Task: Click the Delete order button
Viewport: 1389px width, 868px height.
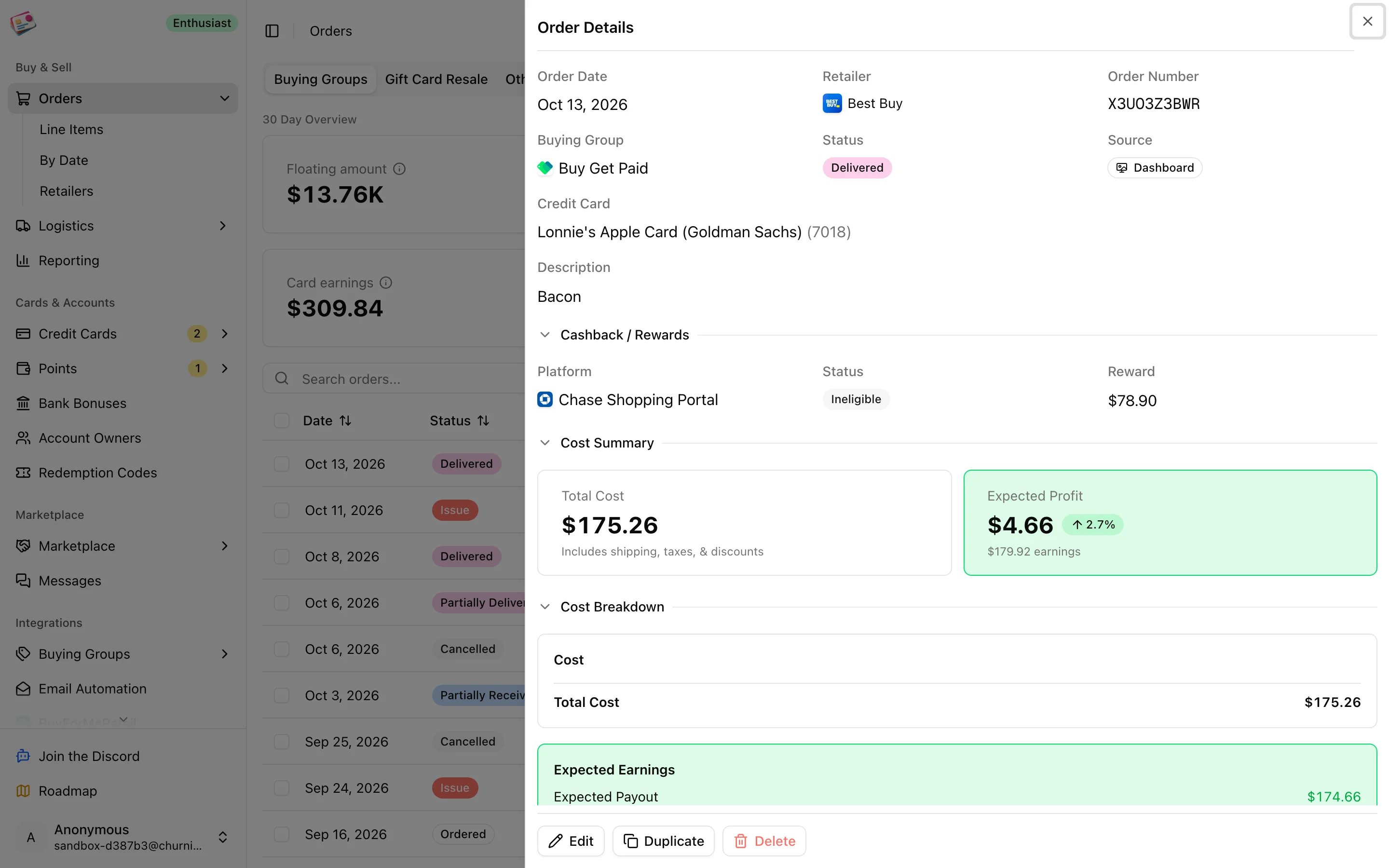Action: 764,841
